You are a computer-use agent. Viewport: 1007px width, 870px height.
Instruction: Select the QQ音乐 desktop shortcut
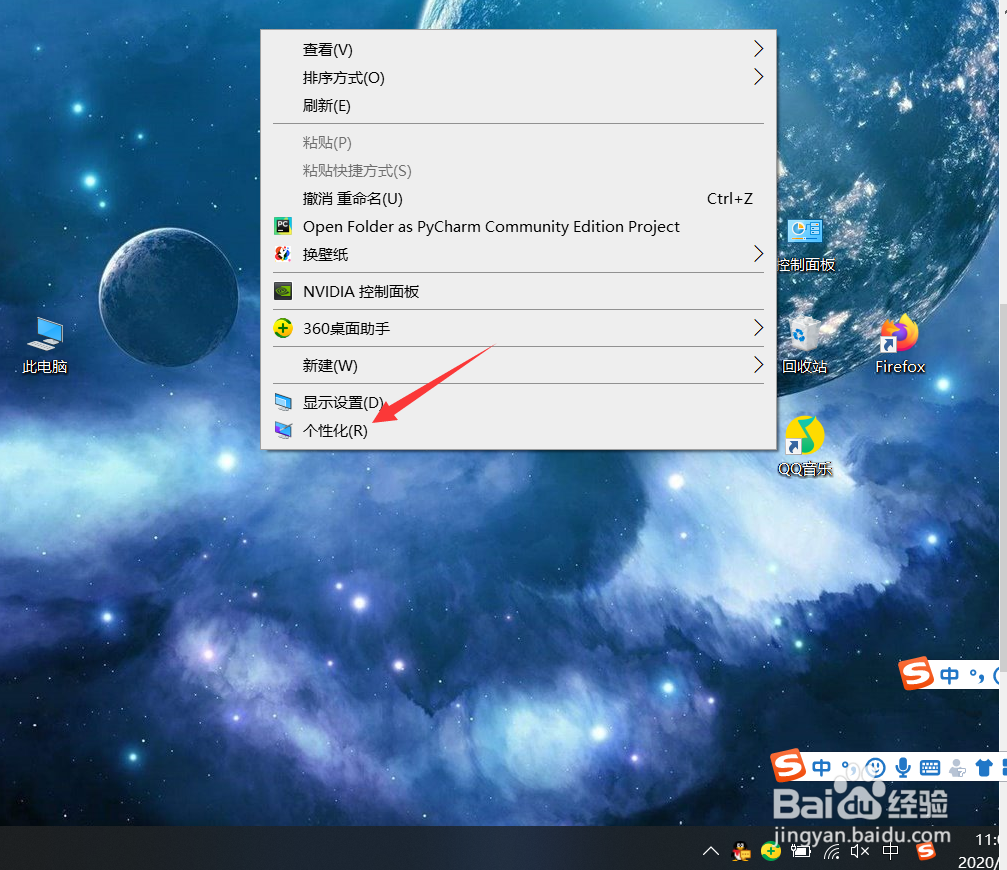click(805, 447)
